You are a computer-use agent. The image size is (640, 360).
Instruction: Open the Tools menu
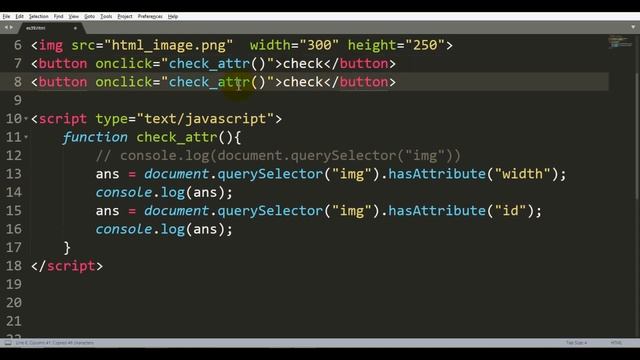point(106,16)
